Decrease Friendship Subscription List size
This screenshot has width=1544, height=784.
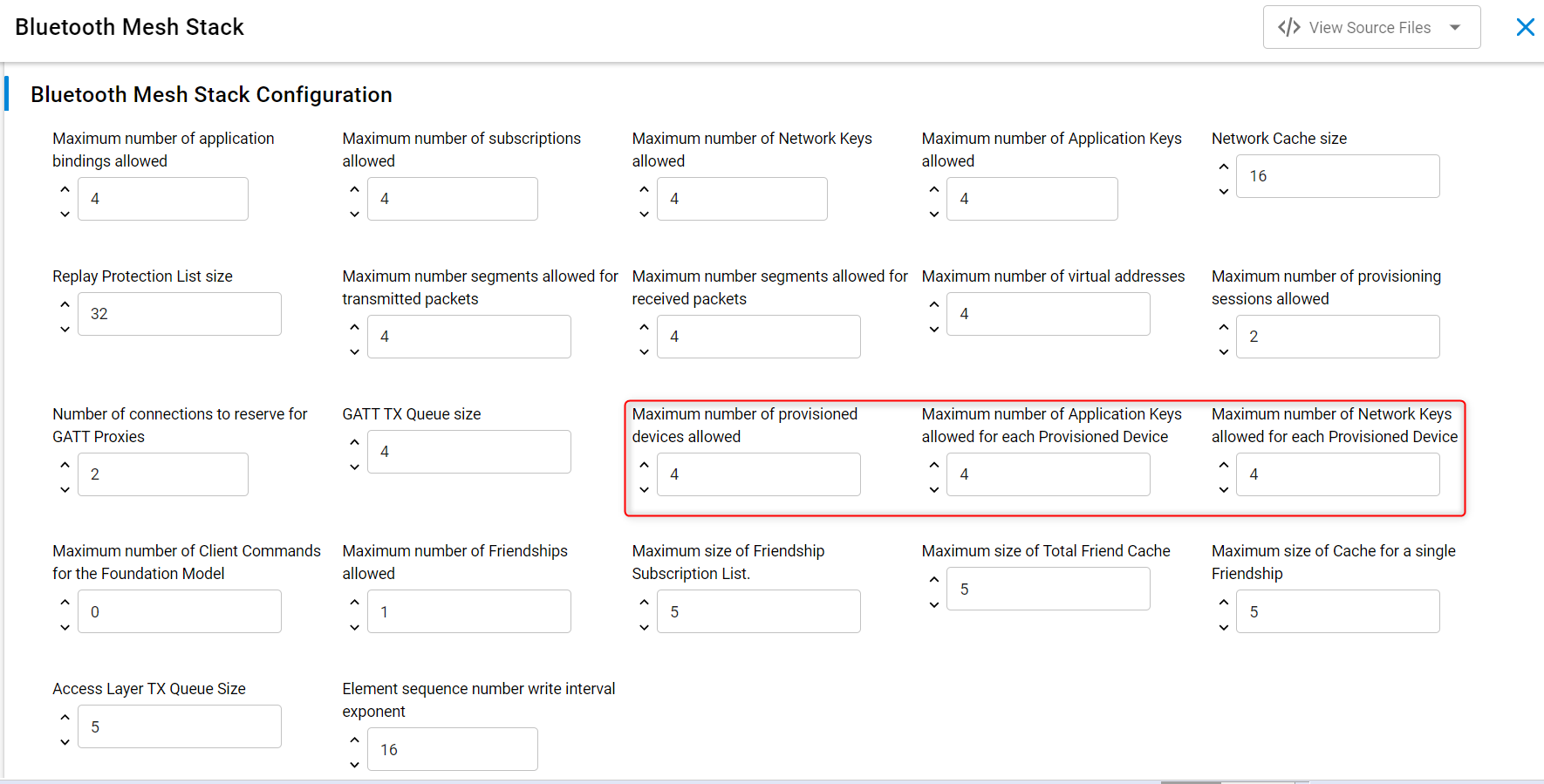[644, 627]
